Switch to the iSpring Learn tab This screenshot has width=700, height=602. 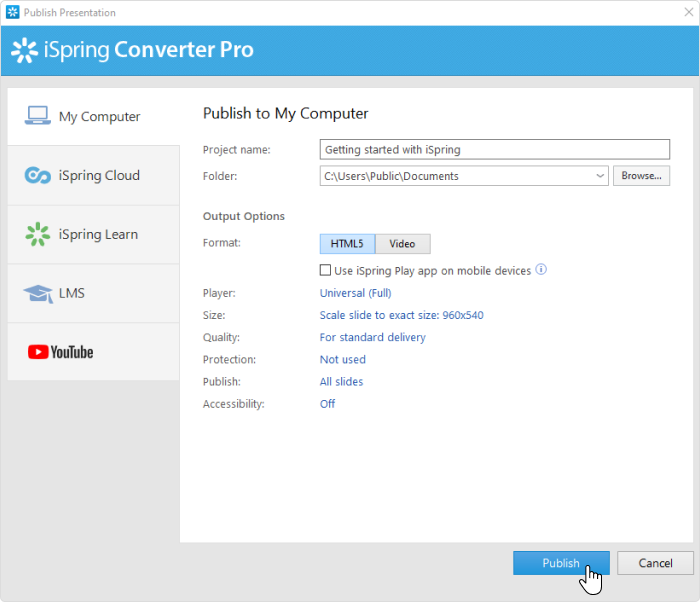pyautogui.click(x=93, y=234)
